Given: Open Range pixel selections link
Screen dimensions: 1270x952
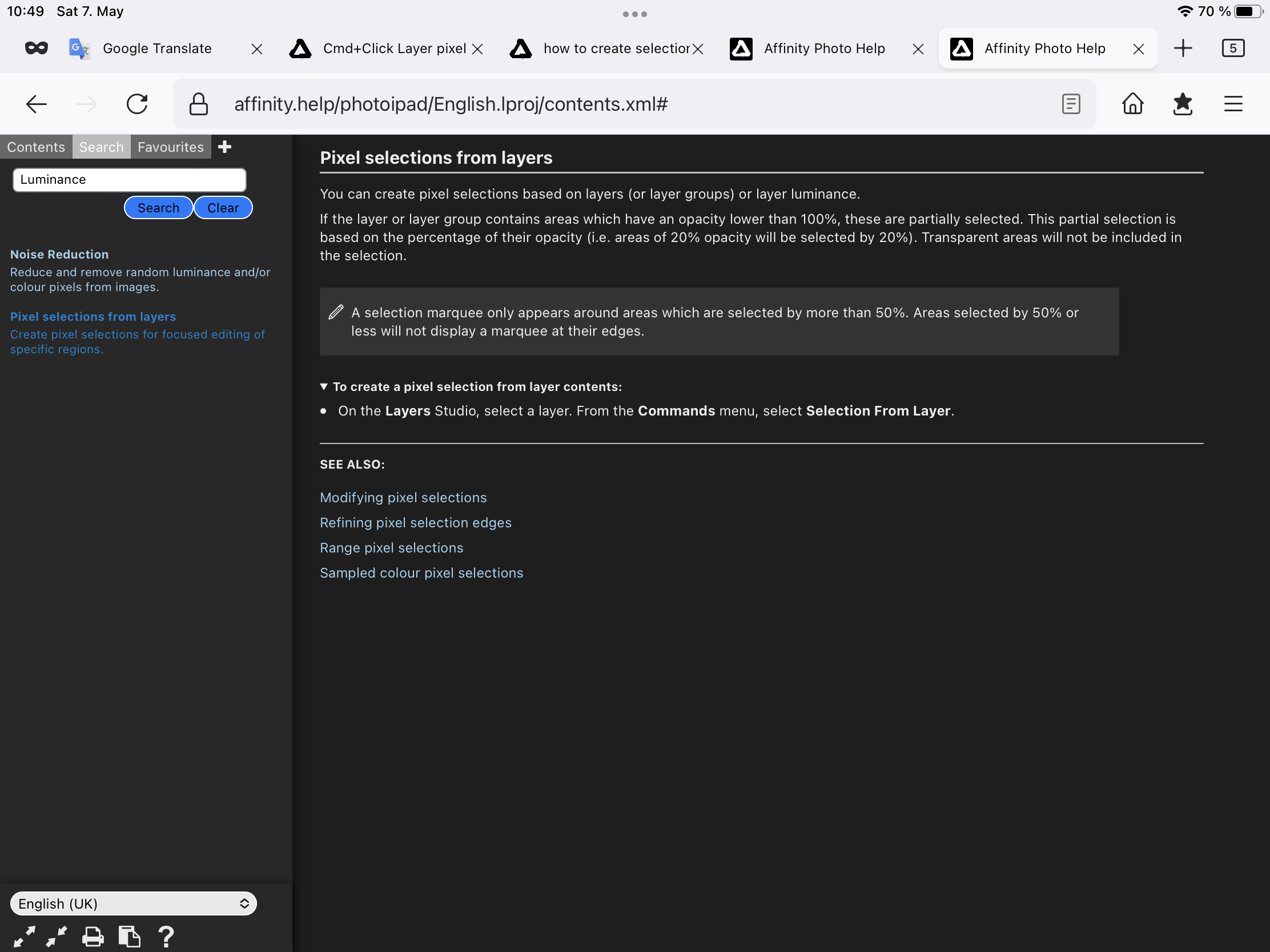Looking at the screenshot, I should (391, 548).
